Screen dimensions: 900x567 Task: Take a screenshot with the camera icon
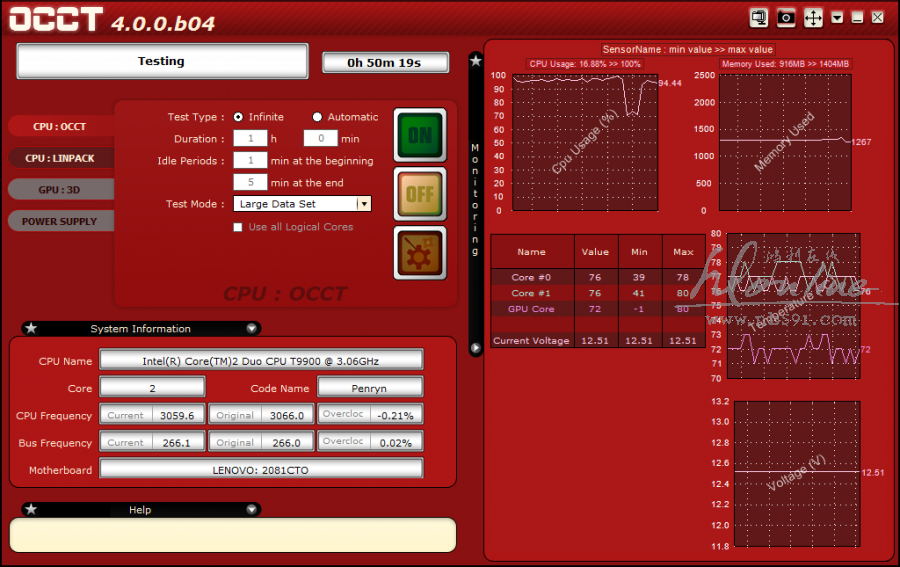786,17
